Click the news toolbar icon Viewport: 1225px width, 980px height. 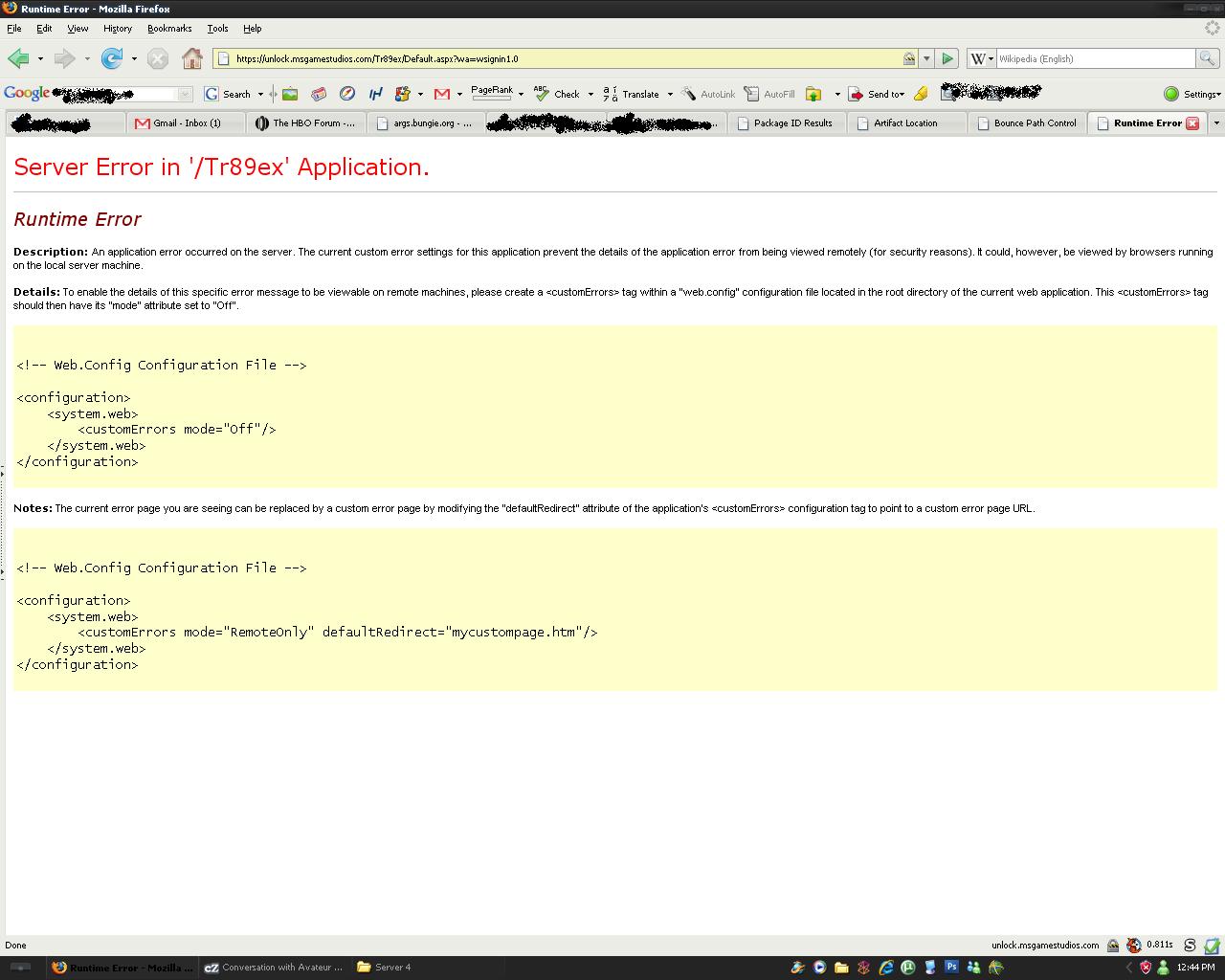click(x=319, y=94)
